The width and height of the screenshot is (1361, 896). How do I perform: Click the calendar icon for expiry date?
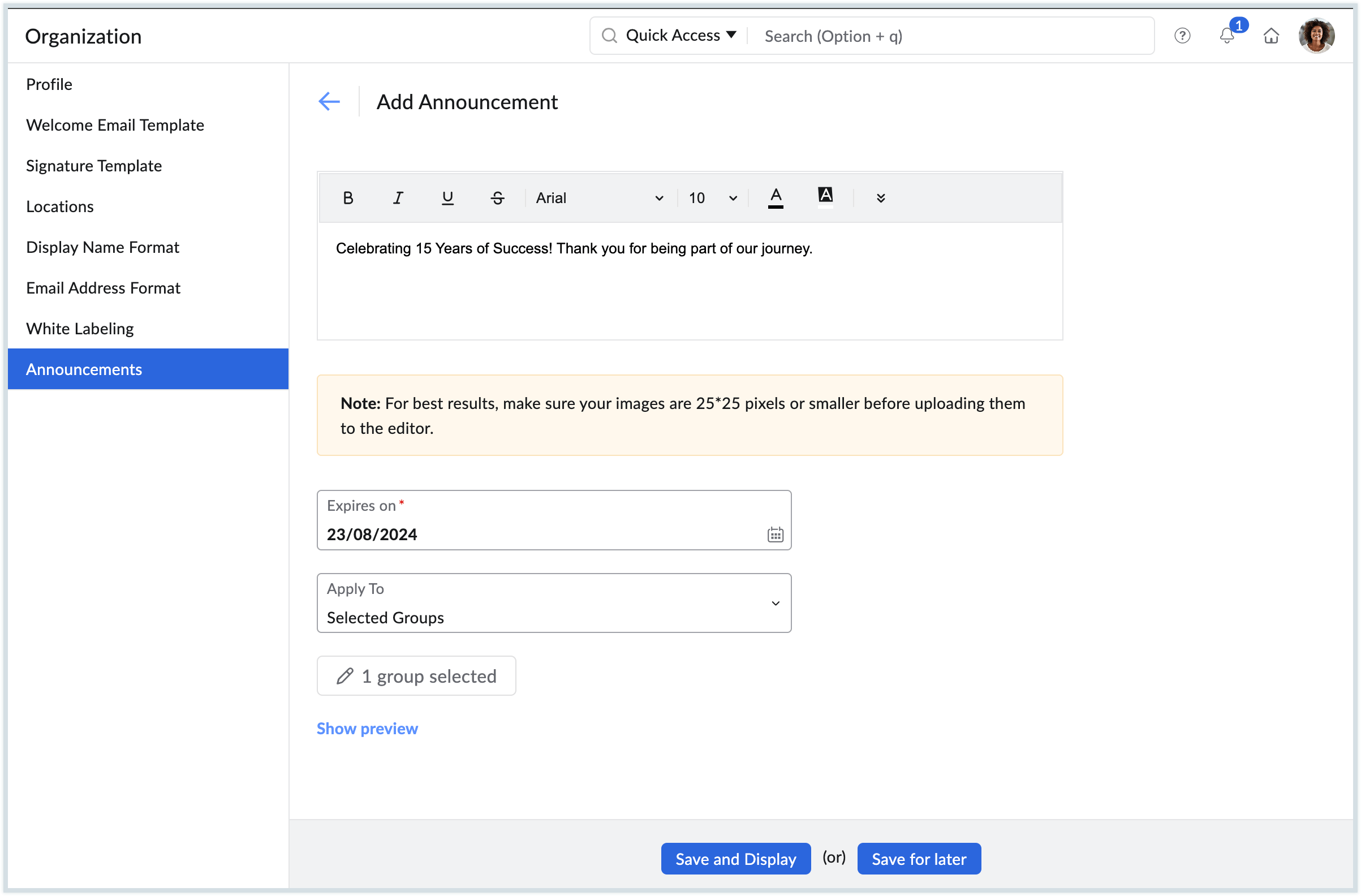click(x=775, y=534)
